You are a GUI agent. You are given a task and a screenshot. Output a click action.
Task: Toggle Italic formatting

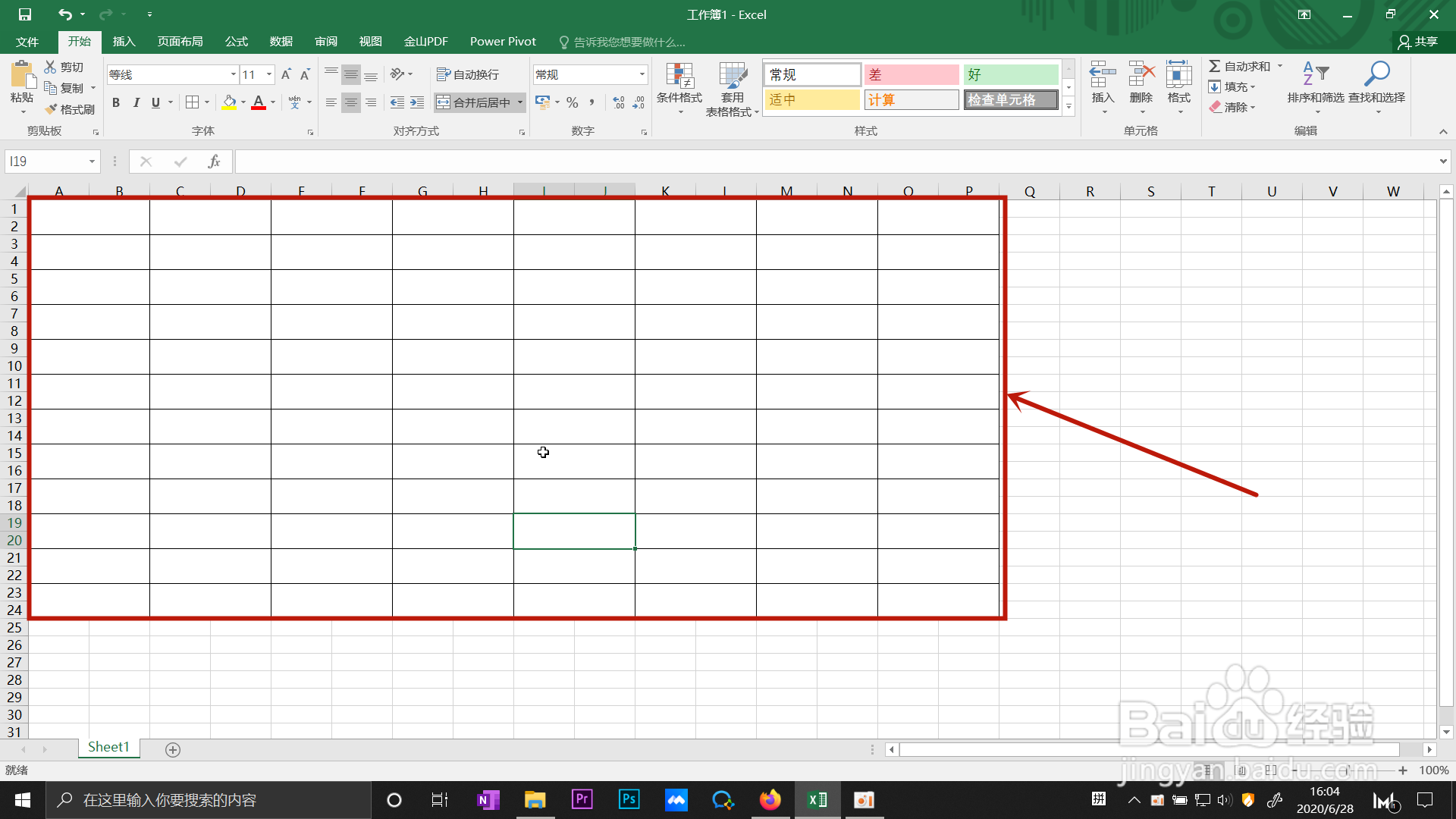136,102
